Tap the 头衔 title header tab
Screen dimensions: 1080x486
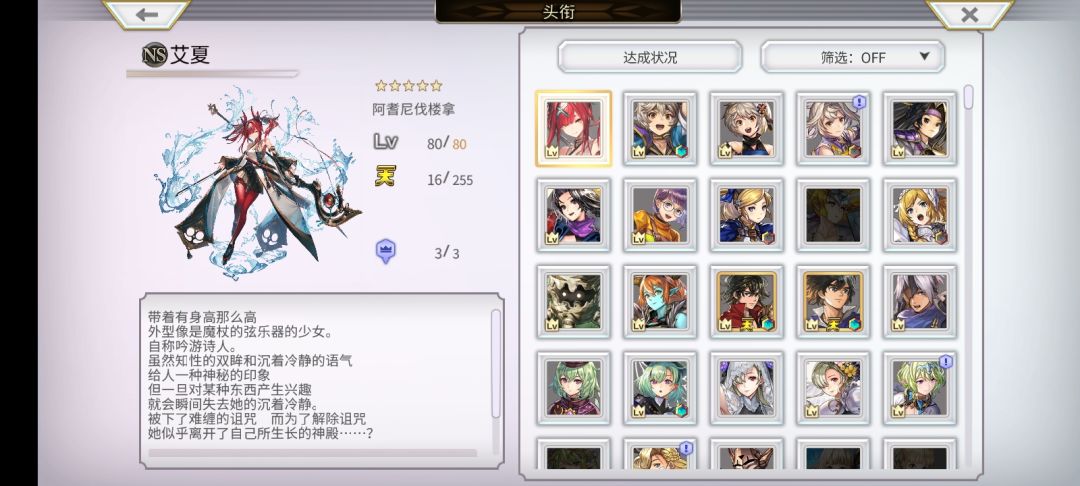558,12
